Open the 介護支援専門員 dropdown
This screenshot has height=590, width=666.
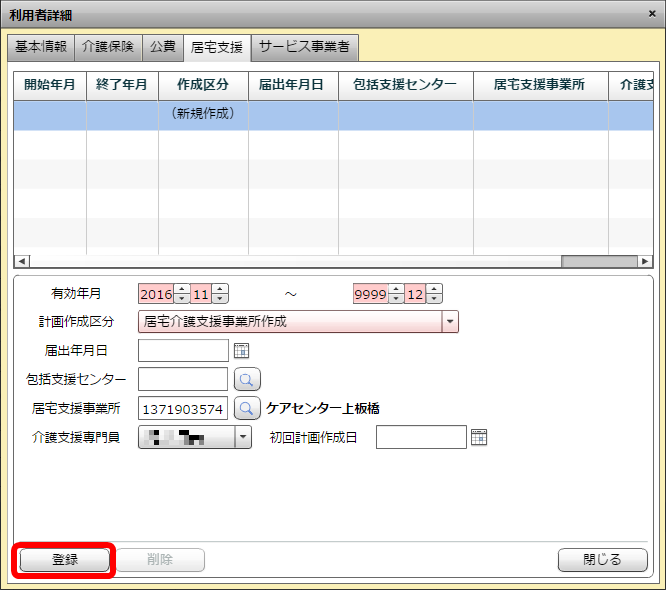pyautogui.click(x=243, y=438)
